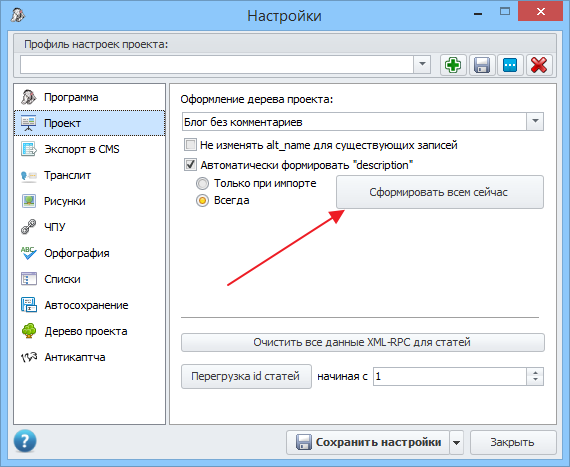Increase the начиная с spinner value

coord(535,373)
